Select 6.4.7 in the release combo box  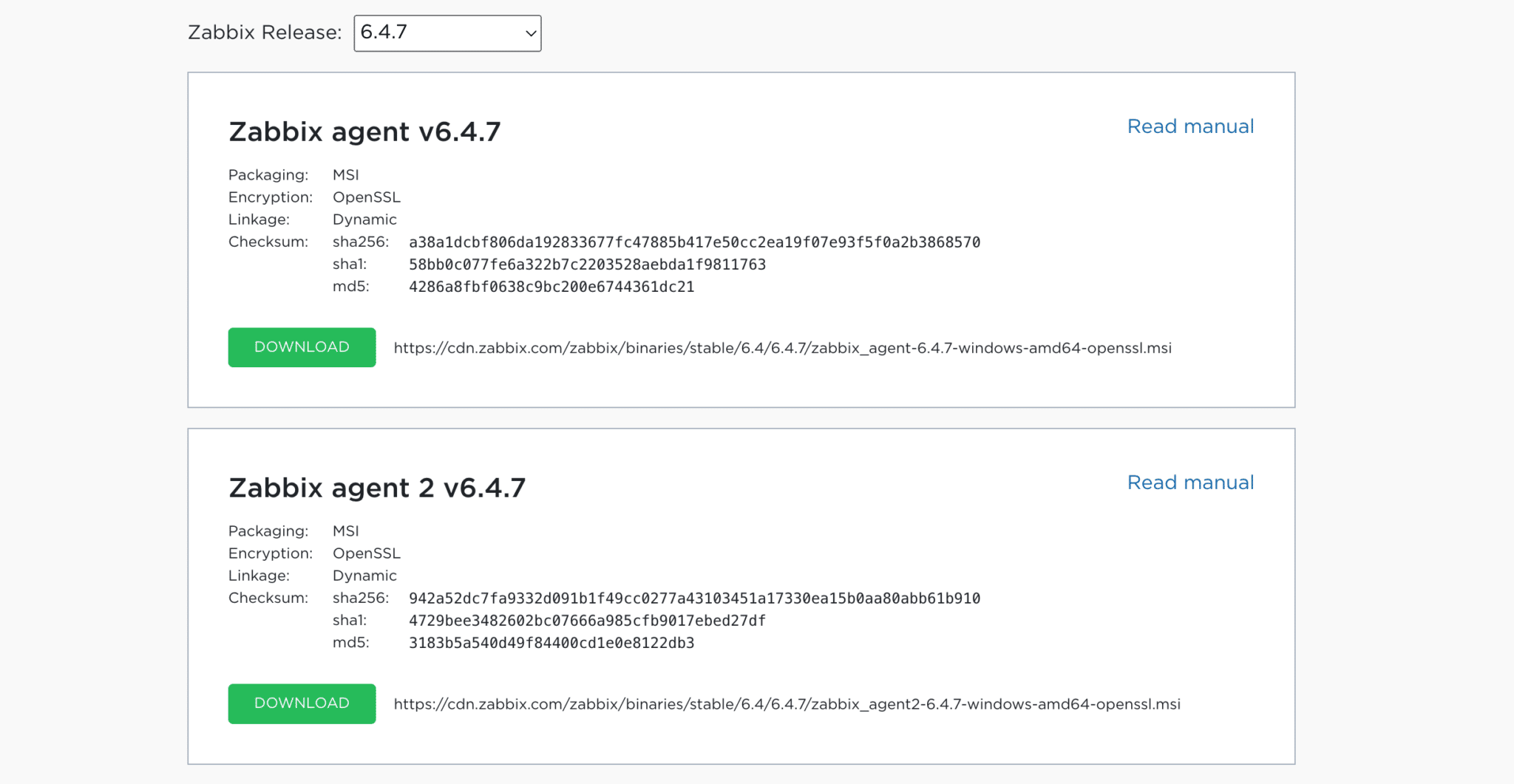click(x=447, y=33)
